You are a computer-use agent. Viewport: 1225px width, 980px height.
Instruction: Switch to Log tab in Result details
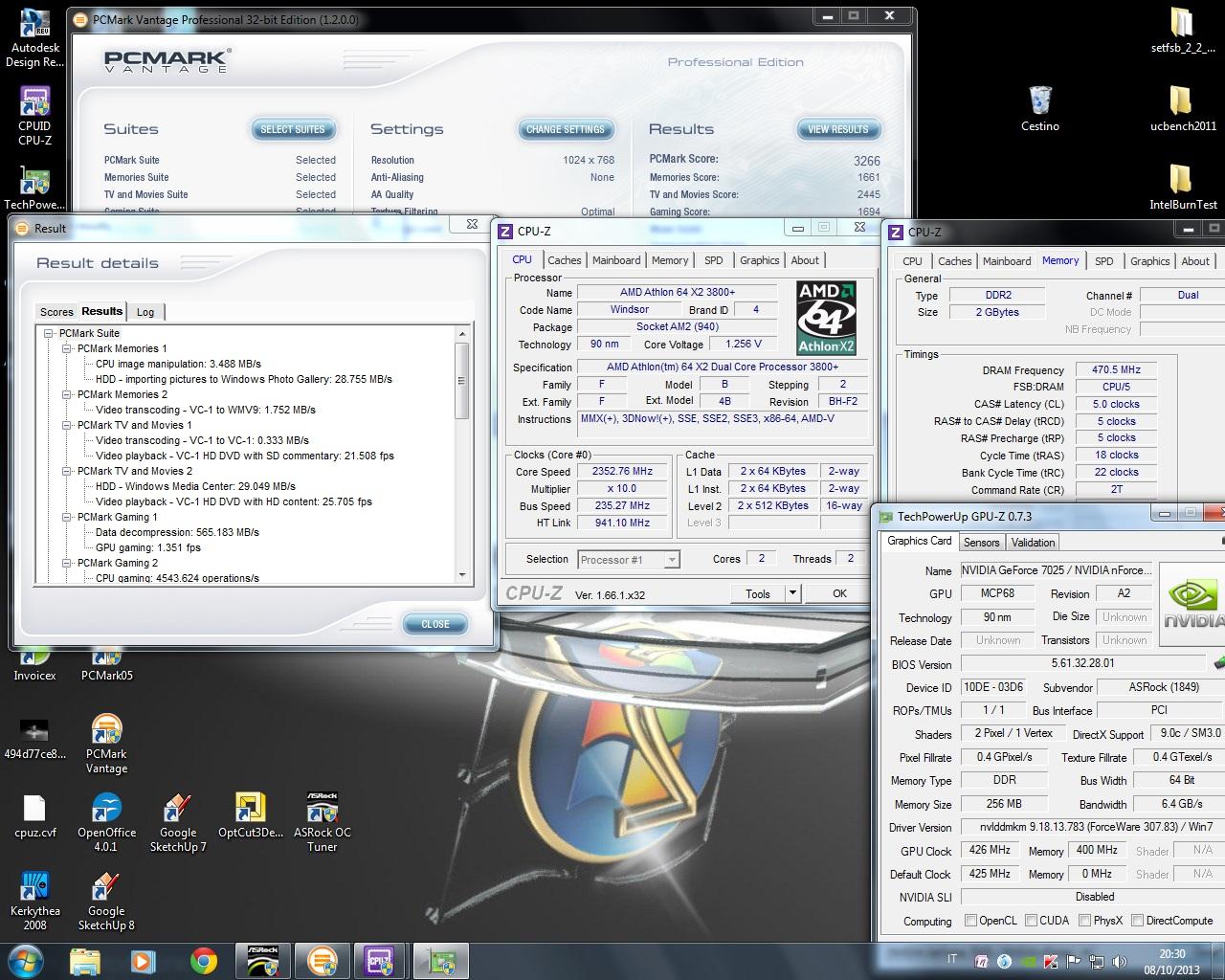click(145, 312)
